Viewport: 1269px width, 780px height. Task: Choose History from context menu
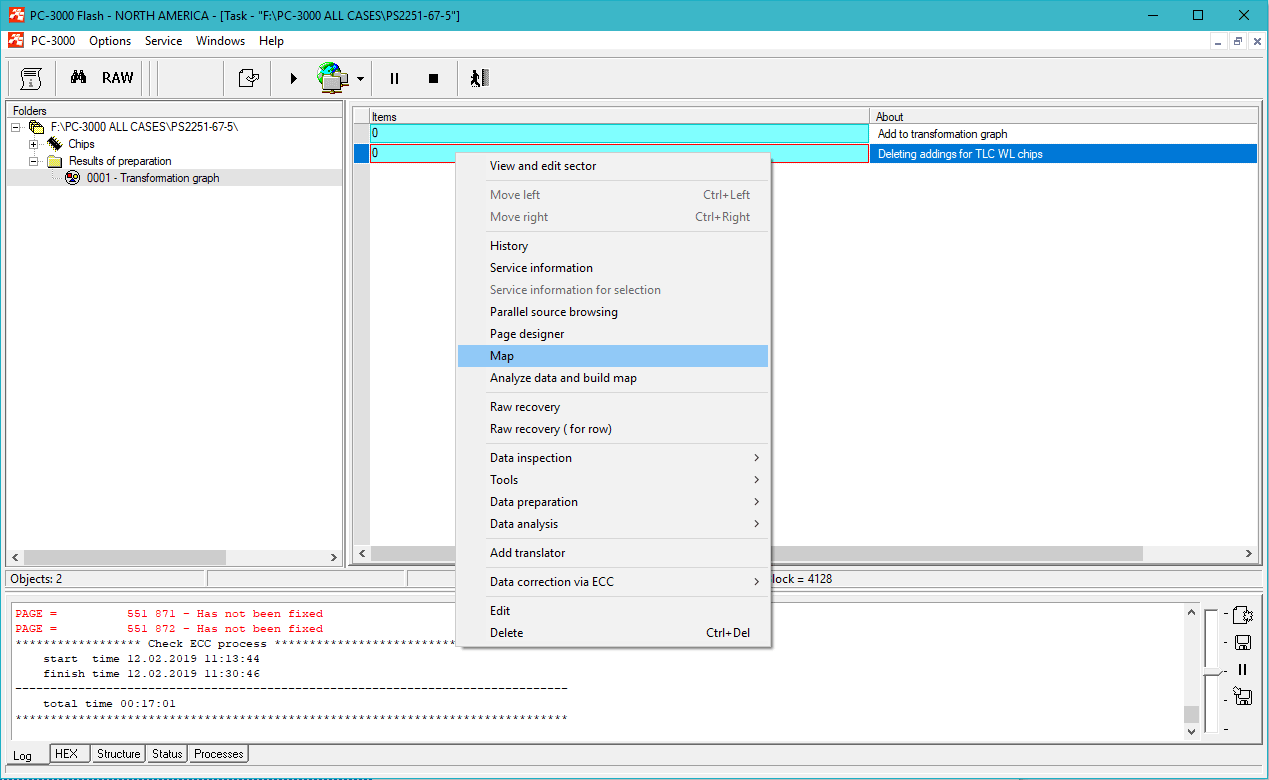tap(613, 246)
